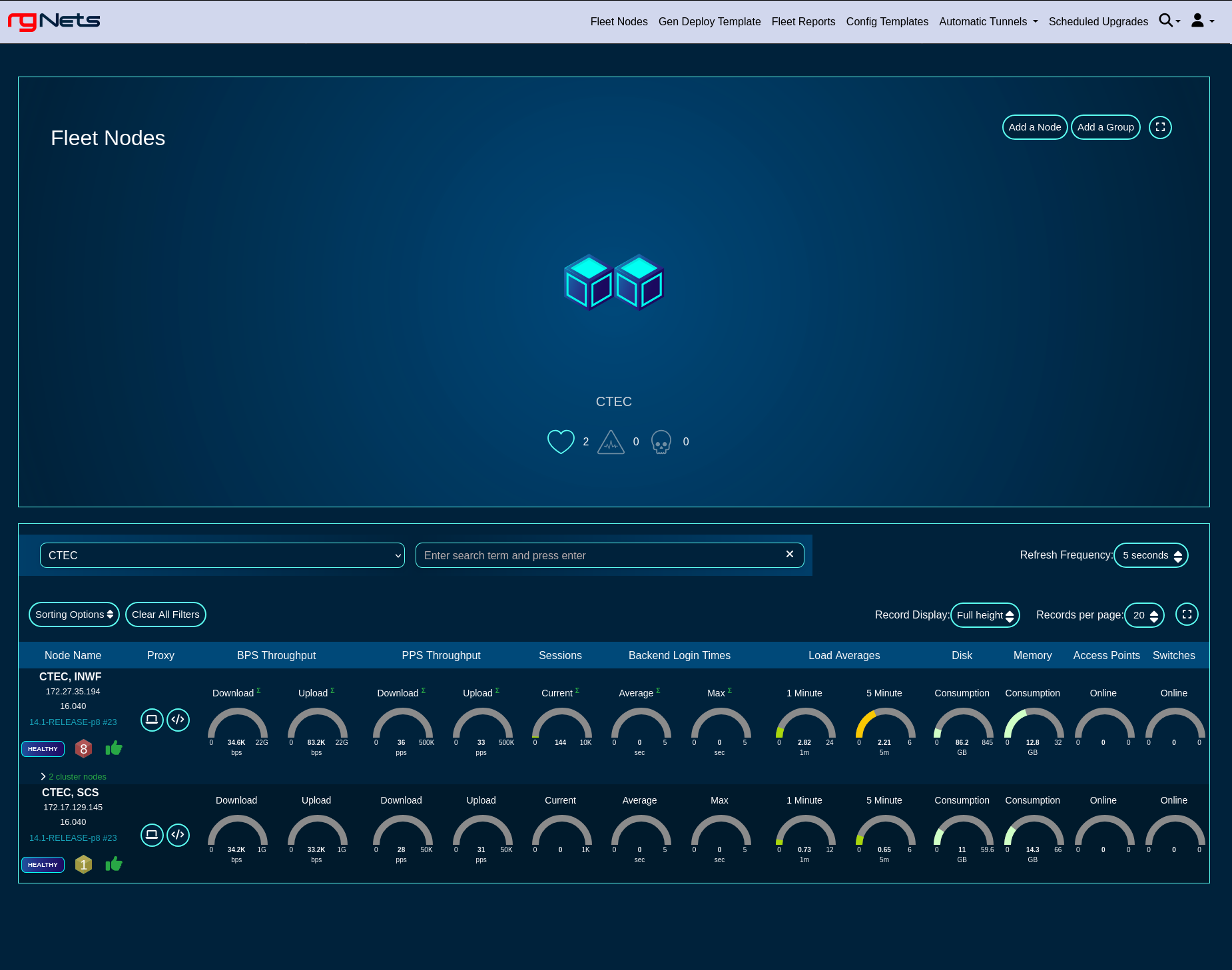Open the search icon in navbar
Viewport: 1232px width, 970px height.
1169,21
